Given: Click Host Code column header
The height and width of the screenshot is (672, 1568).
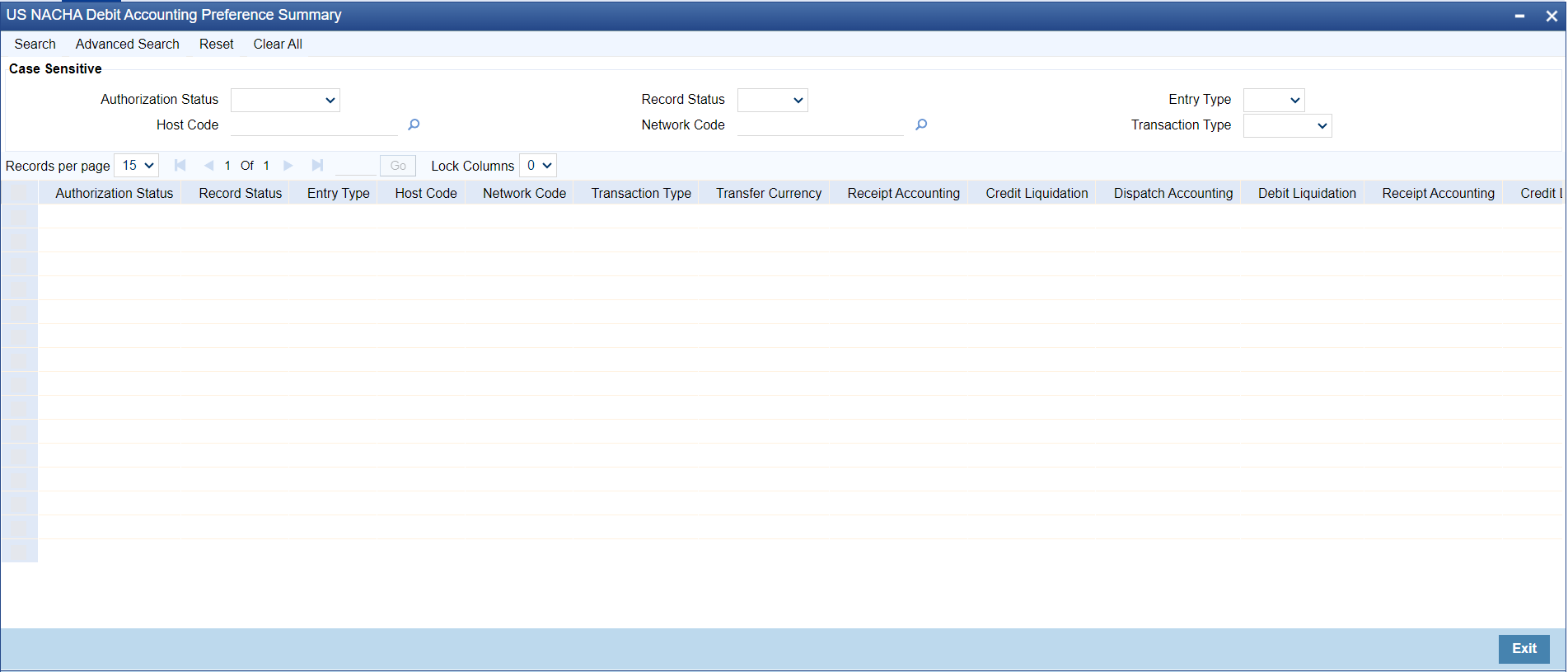Looking at the screenshot, I should [x=426, y=193].
